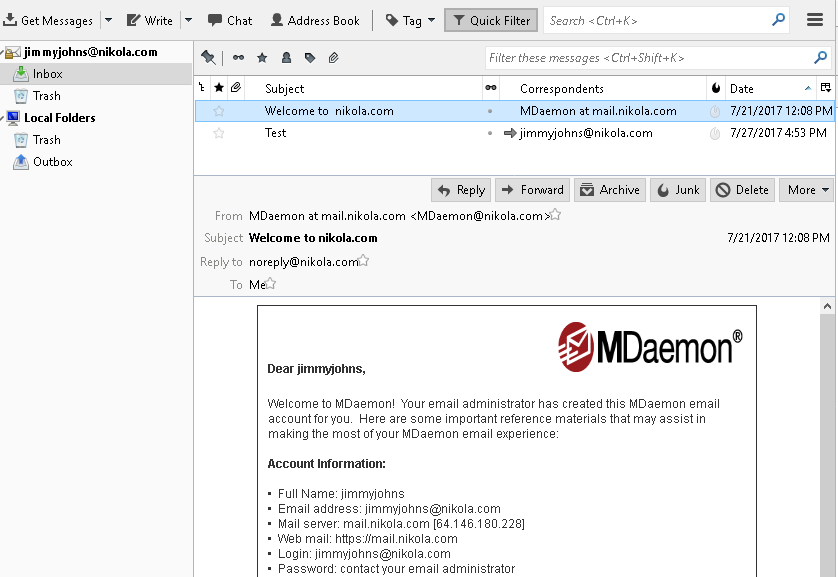Delete the message
This screenshot has width=838, height=577.
(742, 190)
